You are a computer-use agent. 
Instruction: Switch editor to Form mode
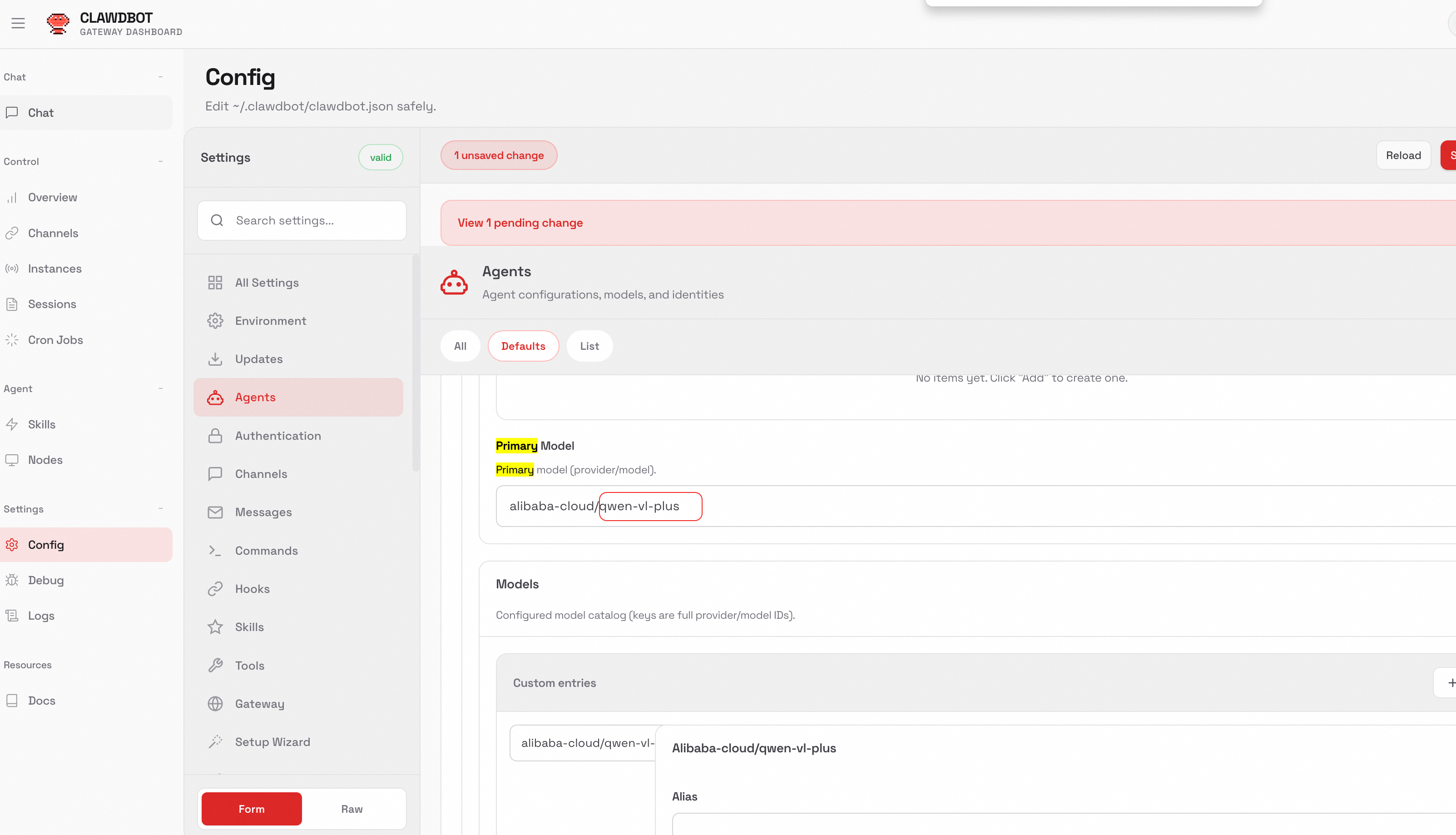252,809
